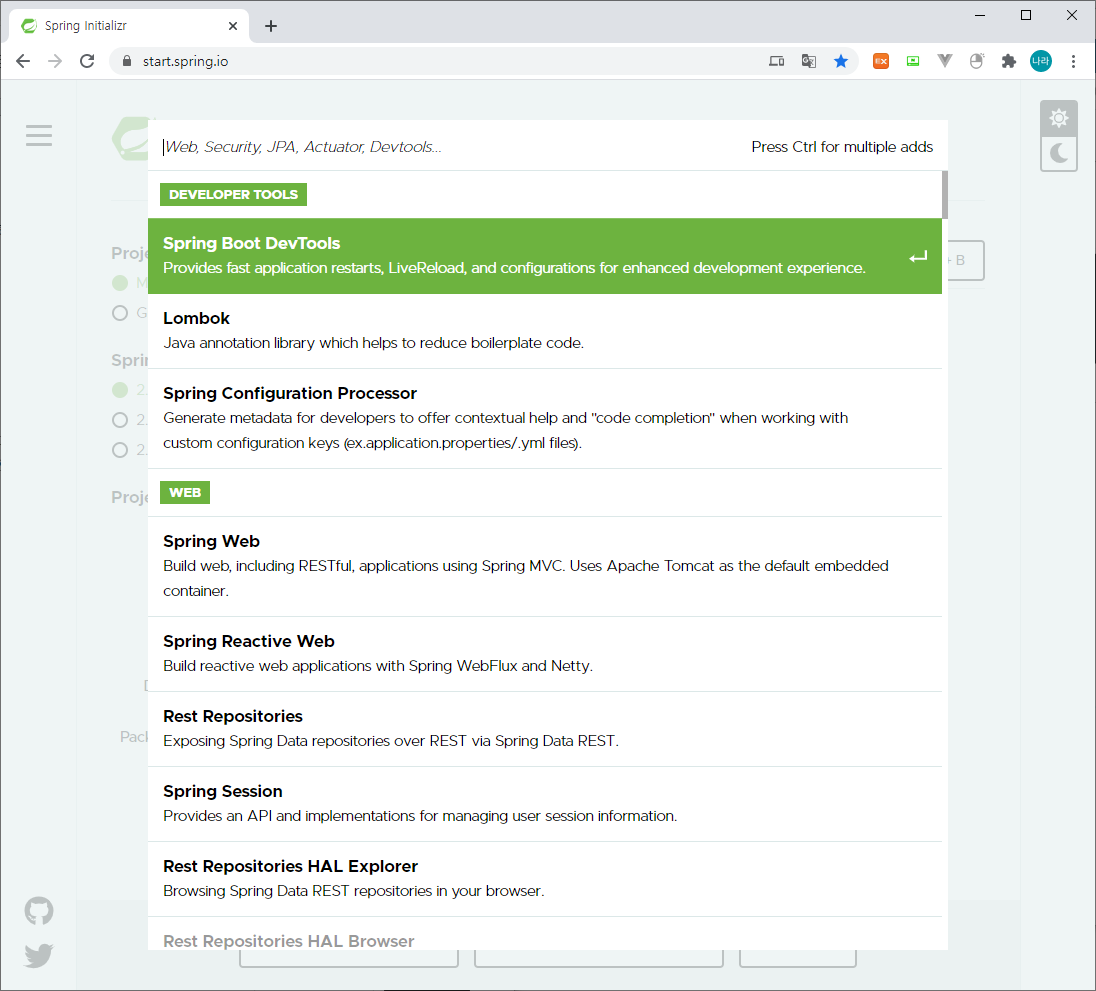
Task: Close the Spring Initializr tab
Action: pyautogui.click(x=233, y=26)
